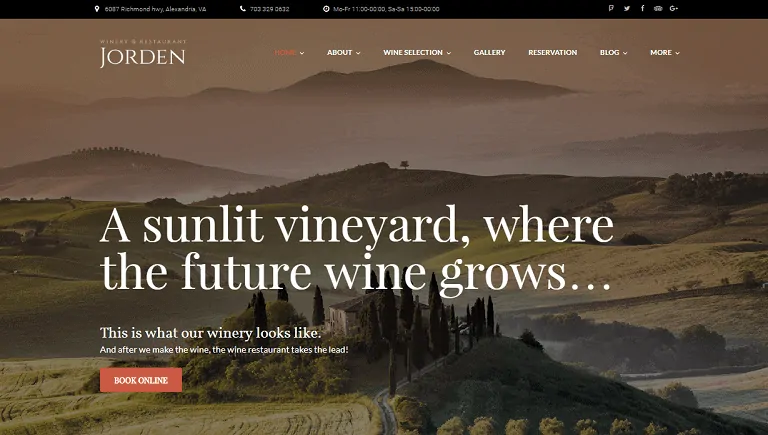This screenshot has height=435, width=768.
Task: Open the Google Plus icon
Action: [674, 8]
